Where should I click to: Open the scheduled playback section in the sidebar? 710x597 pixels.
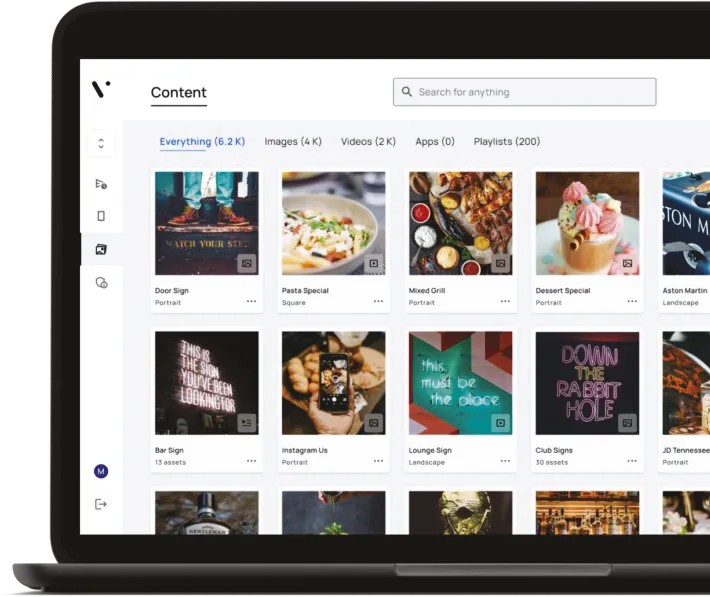[x=101, y=184]
